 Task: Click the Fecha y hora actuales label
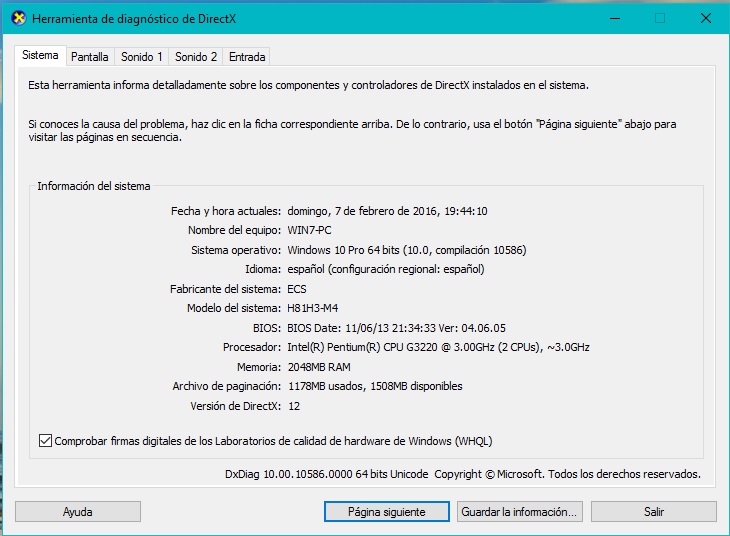tap(226, 211)
